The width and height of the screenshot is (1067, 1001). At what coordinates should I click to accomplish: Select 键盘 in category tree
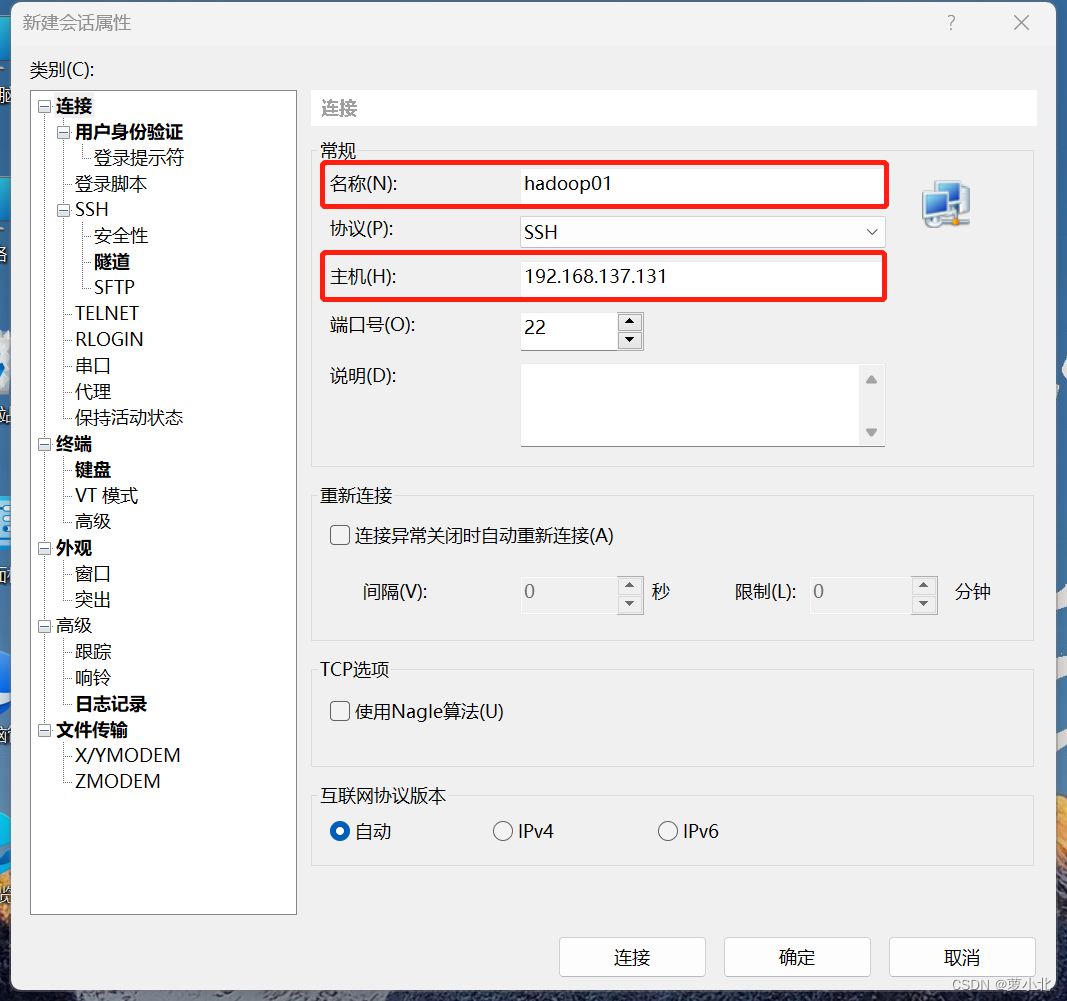pos(93,470)
